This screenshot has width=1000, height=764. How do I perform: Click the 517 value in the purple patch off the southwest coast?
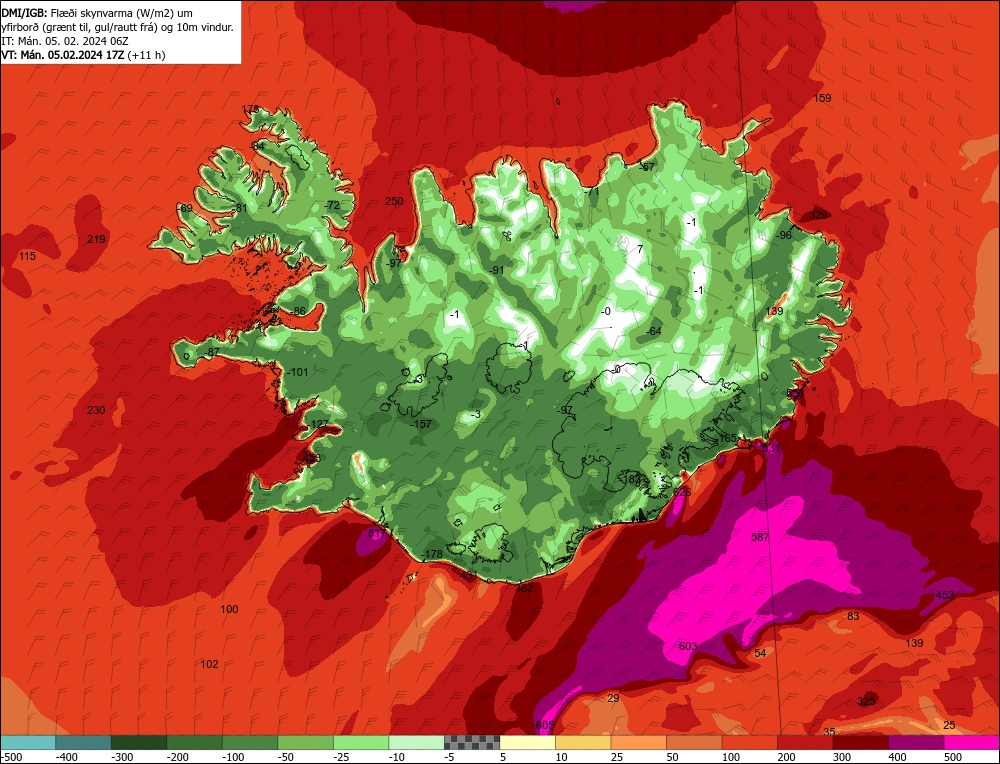pyautogui.click(x=377, y=533)
